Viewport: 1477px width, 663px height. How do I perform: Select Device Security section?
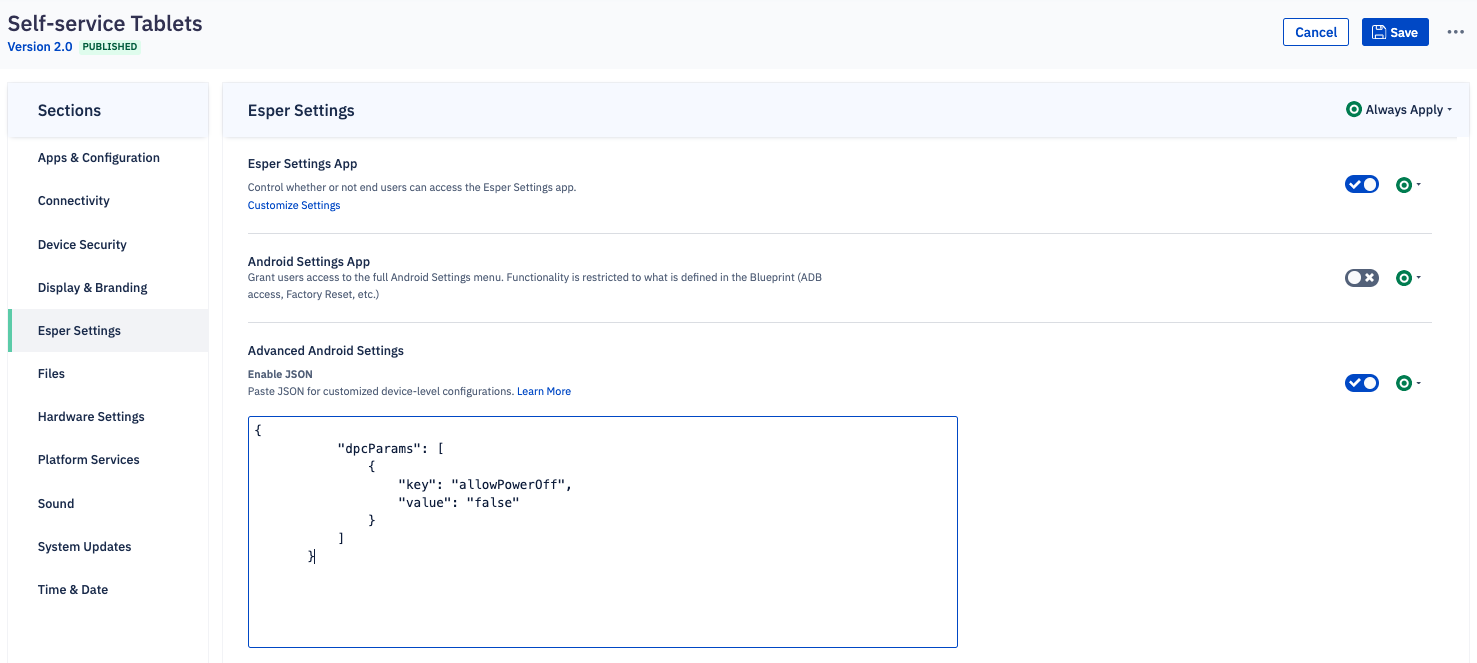108,244
